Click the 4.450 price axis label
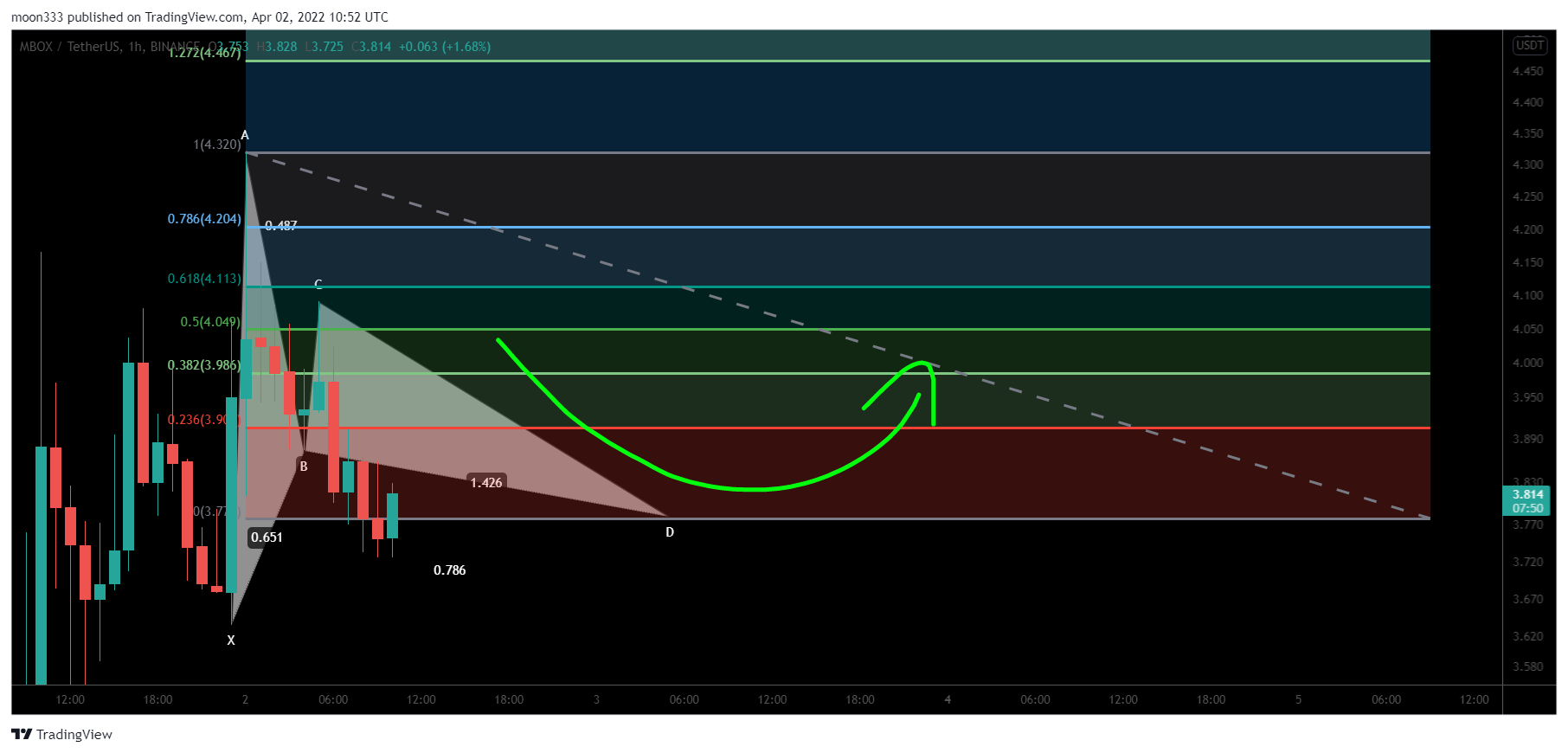 point(1527,71)
